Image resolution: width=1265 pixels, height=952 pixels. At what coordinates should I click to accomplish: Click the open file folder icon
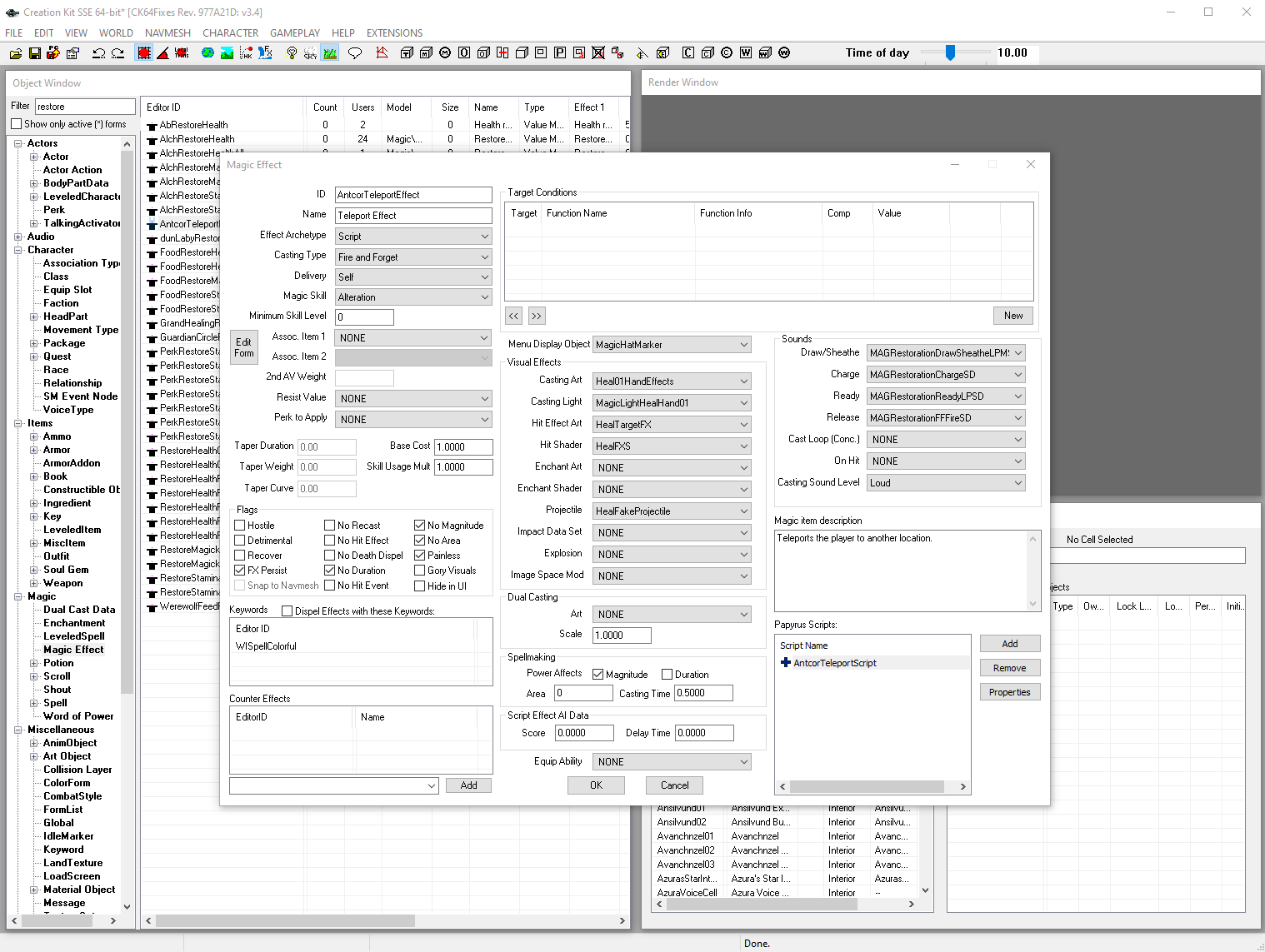click(15, 53)
